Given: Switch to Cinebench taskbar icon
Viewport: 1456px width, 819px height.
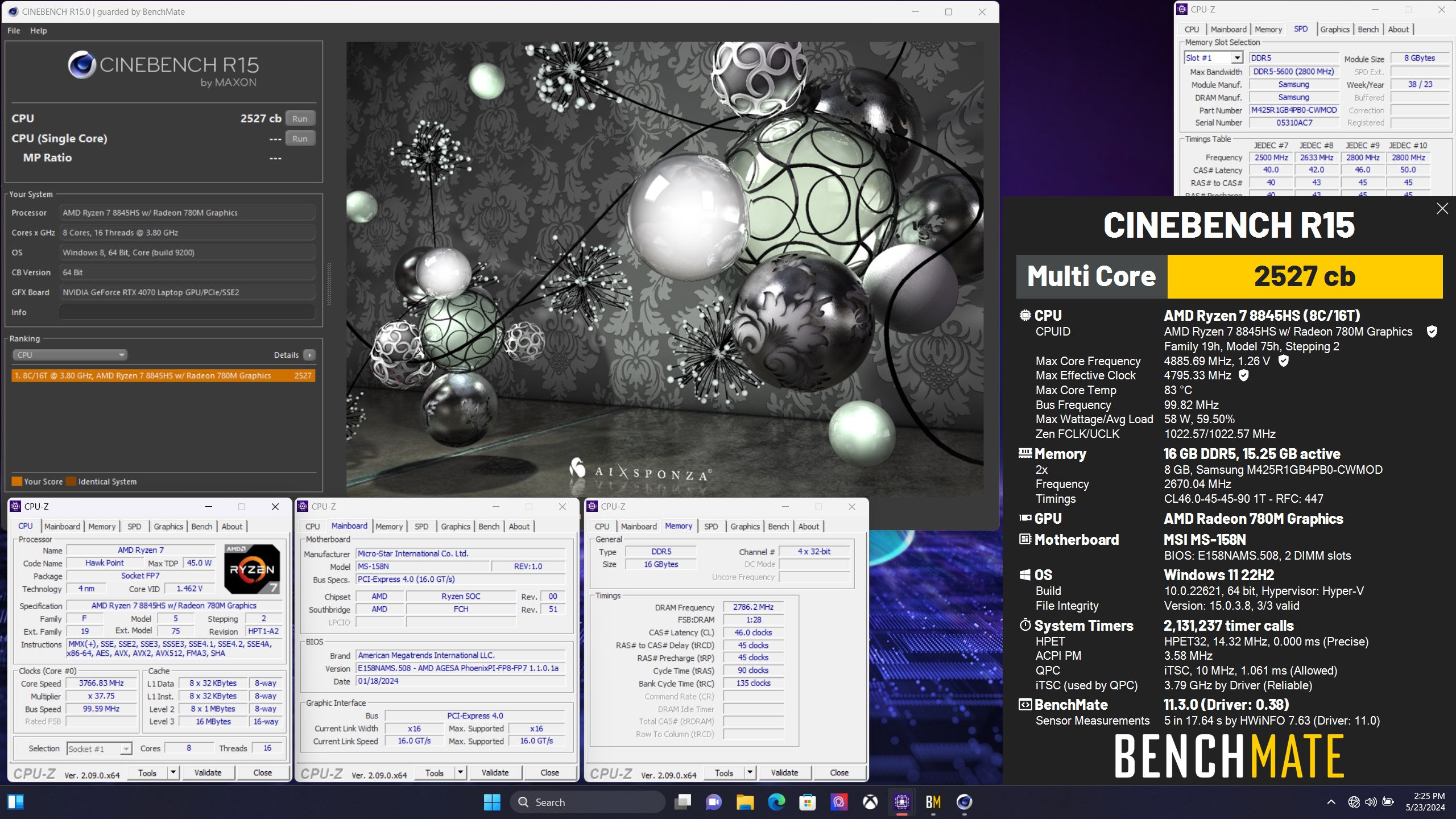Looking at the screenshot, I should click(x=964, y=802).
